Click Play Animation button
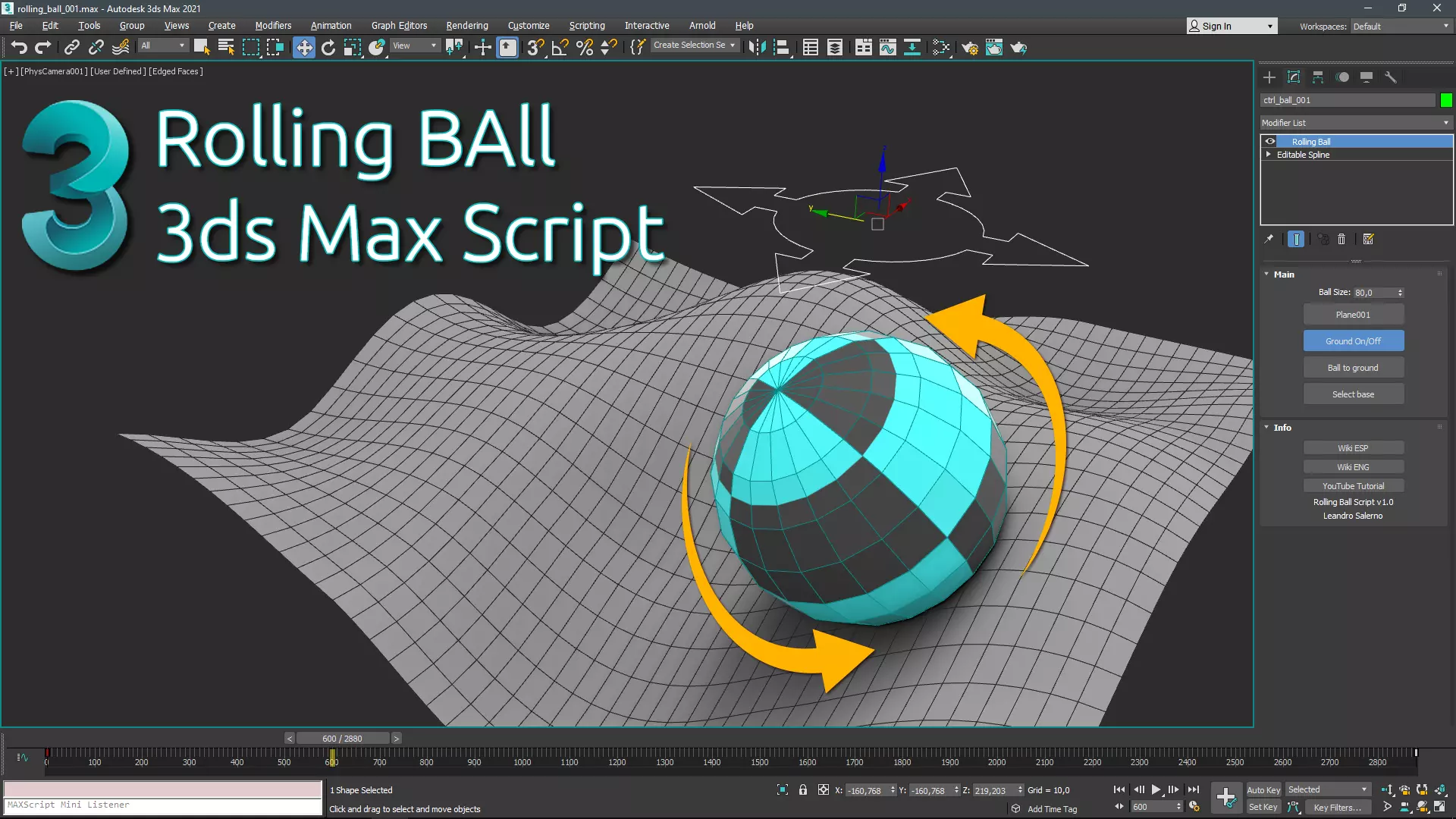Image resolution: width=1456 pixels, height=819 pixels. pyautogui.click(x=1156, y=789)
